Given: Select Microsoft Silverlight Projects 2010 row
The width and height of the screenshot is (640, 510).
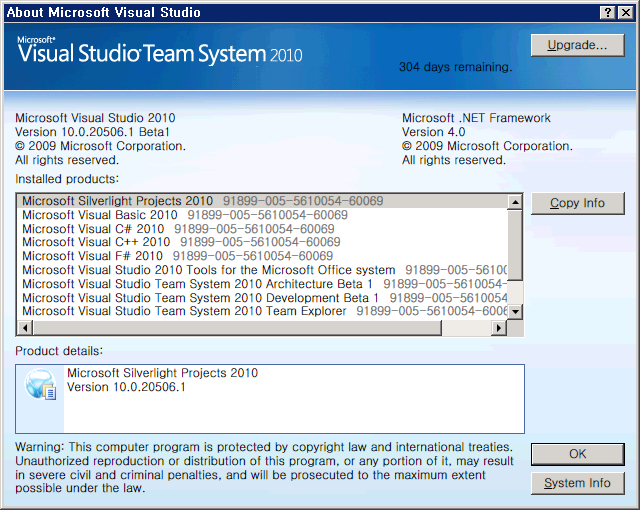Looking at the screenshot, I should (x=262, y=201).
